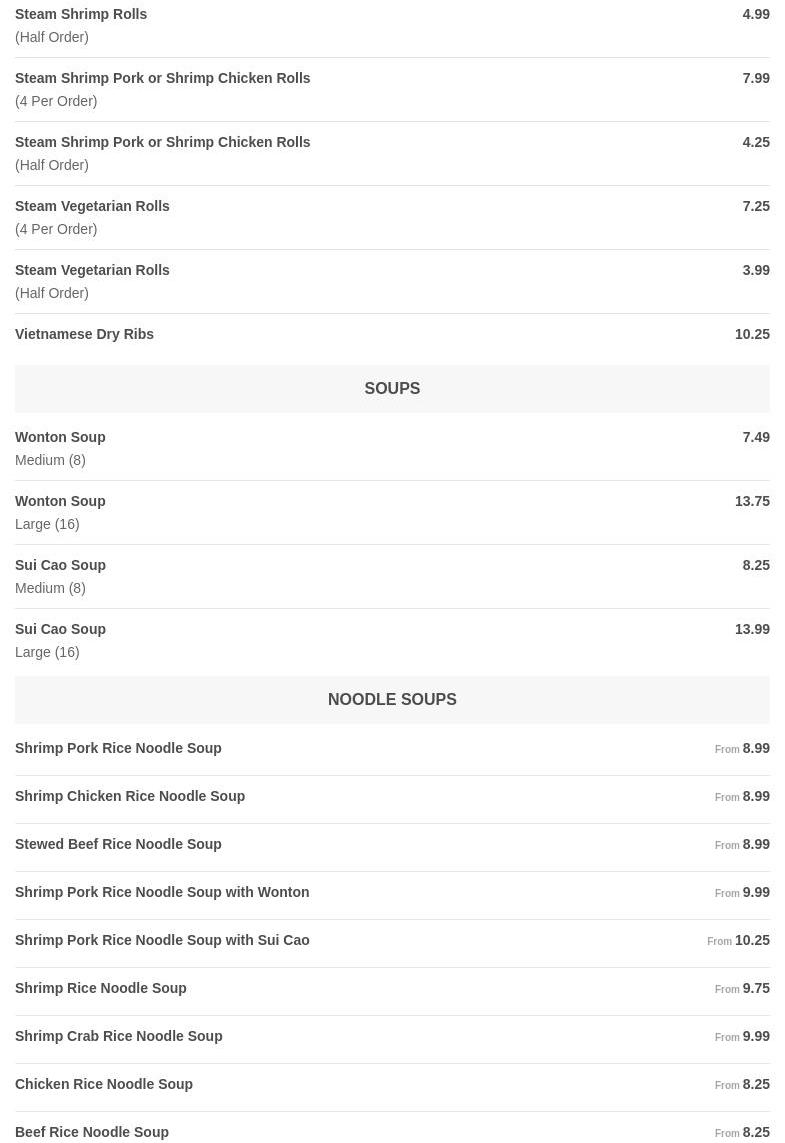The image size is (785, 1143).
Task: Open Shrimp Chicken Rice Noodle Soup
Action: pos(130,796)
